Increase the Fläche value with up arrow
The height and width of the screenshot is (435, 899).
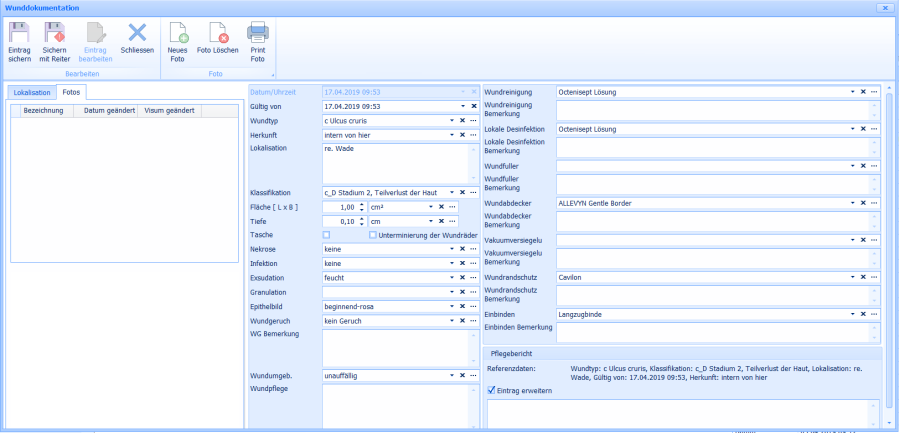pyautogui.click(x=362, y=203)
